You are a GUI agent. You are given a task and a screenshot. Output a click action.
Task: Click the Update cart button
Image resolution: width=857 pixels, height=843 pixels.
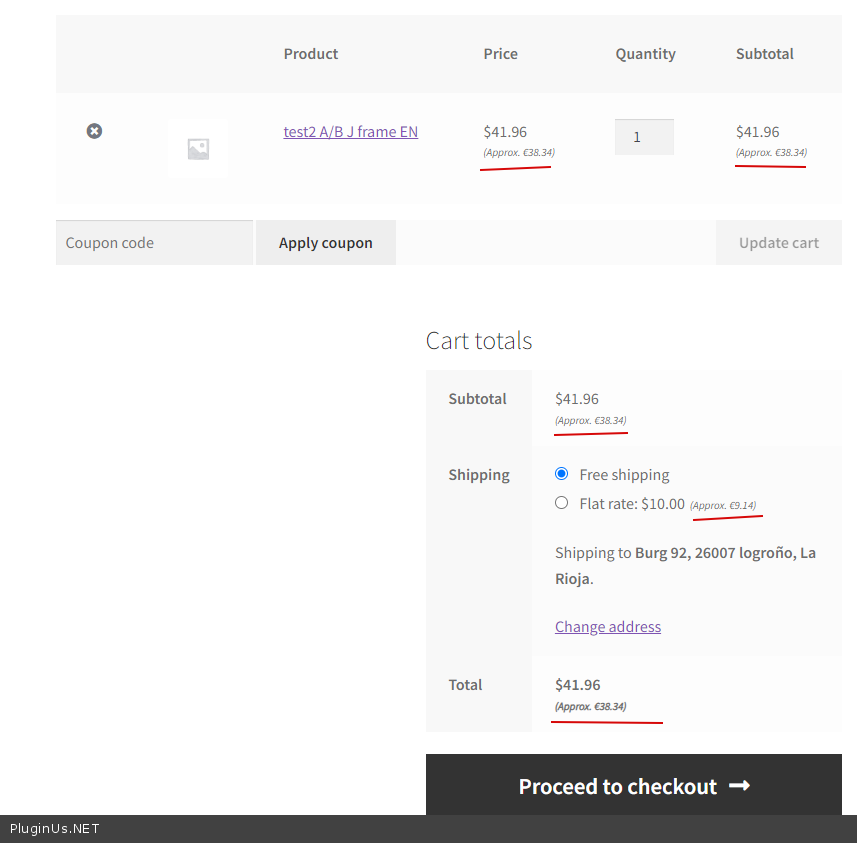[x=778, y=243]
